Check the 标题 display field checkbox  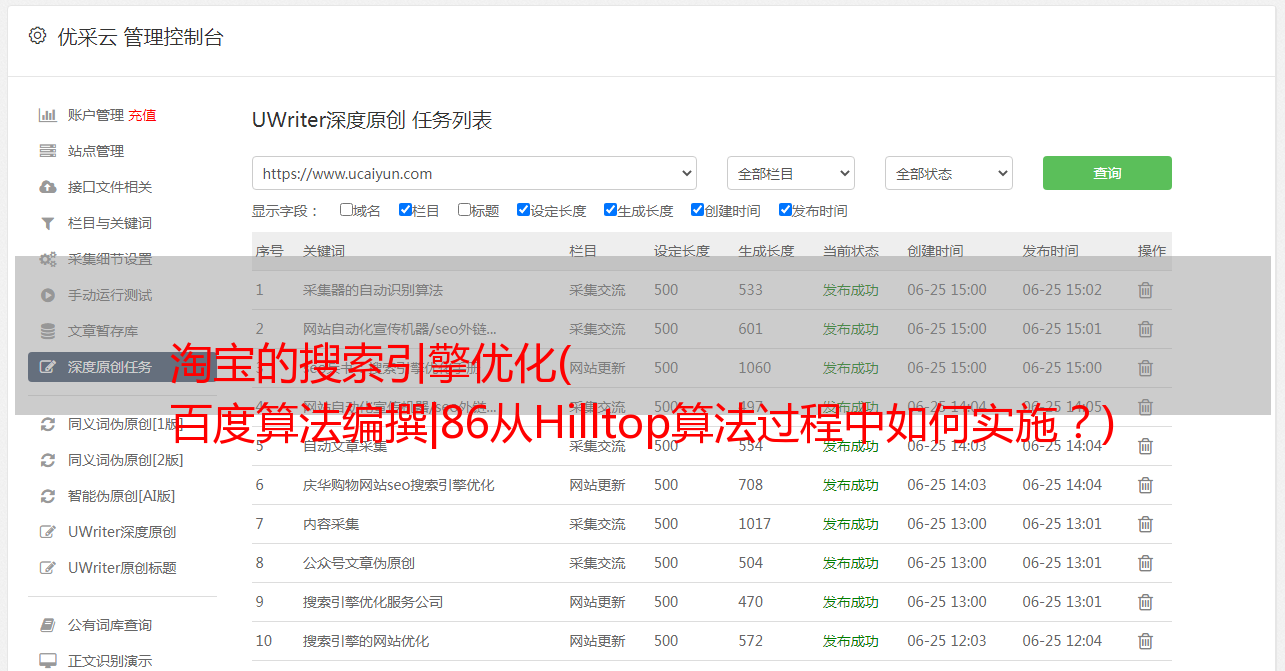(x=464, y=210)
